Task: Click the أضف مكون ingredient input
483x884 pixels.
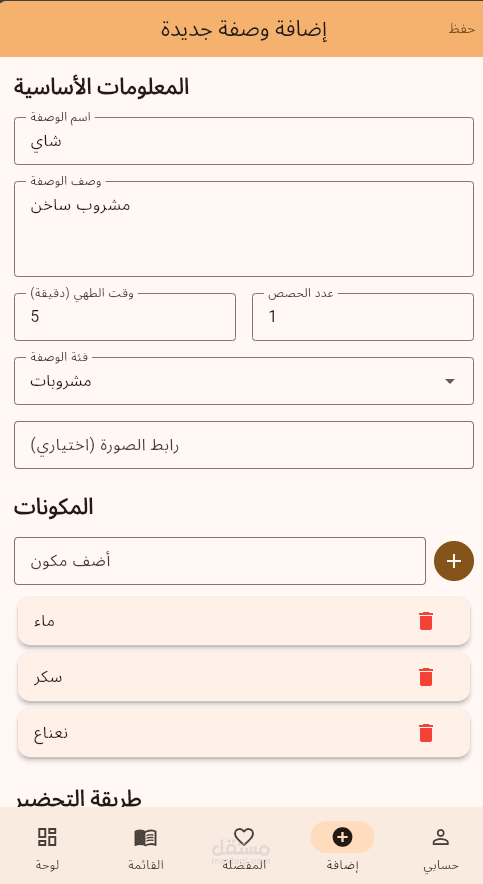Action: pyautogui.click(x=220, y=561)
